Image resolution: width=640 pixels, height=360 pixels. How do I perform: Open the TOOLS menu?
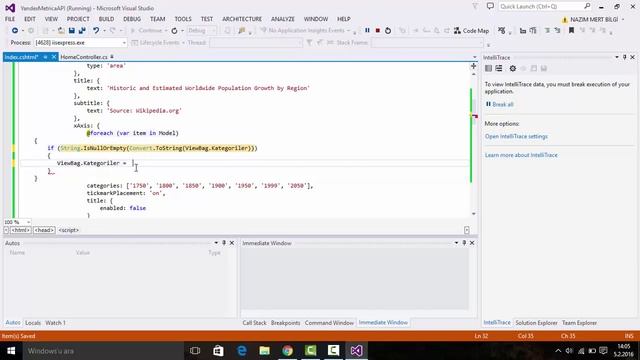coord(183,19)
